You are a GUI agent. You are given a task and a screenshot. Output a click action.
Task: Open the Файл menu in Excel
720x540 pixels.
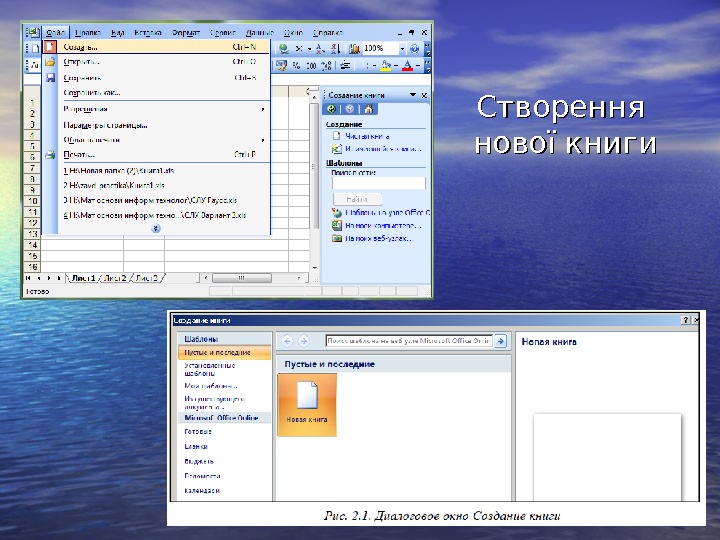[56, 33]
